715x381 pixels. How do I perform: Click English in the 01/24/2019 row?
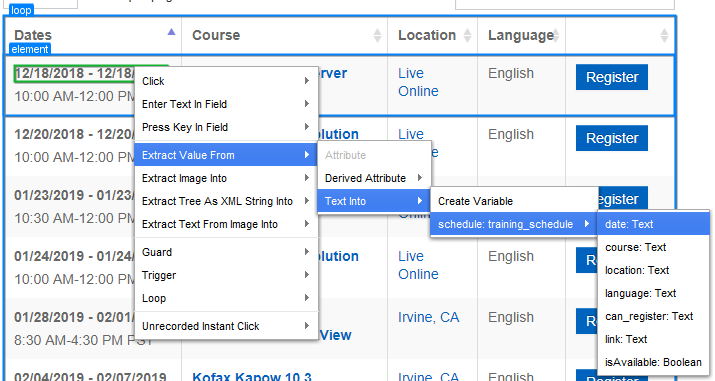(x=511, y=257)
